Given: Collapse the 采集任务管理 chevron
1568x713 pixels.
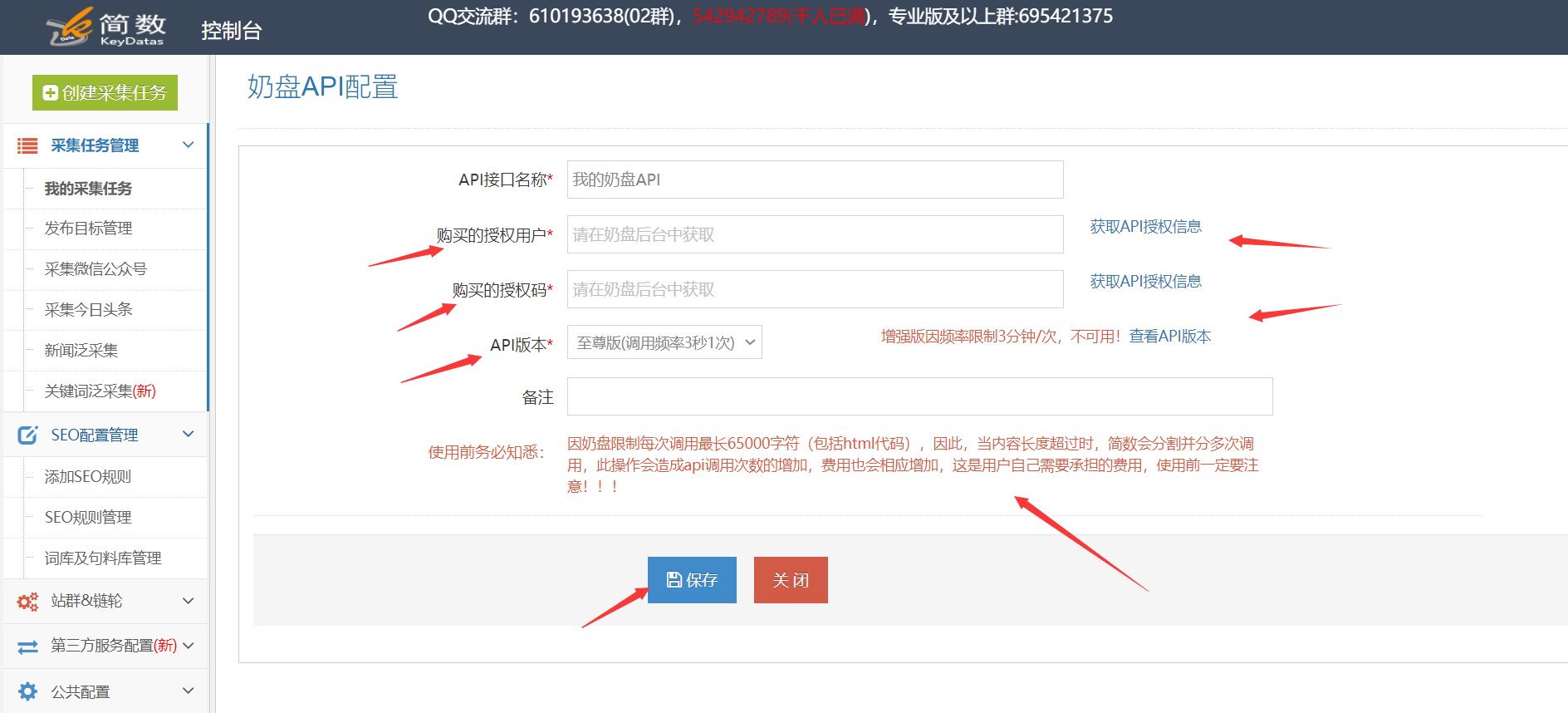Looking at the screenshot, I should tap(189, 145).
